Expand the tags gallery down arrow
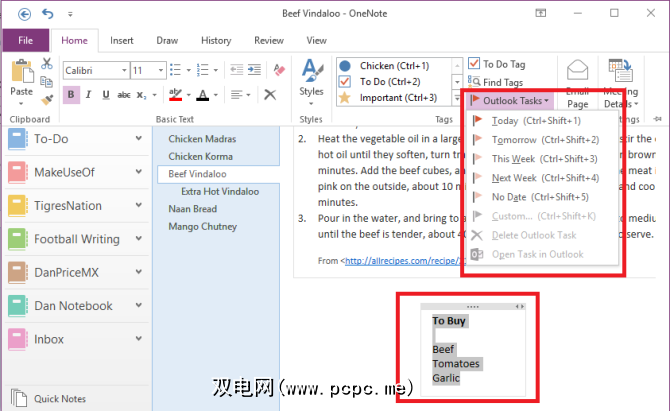 pos(457,82)
